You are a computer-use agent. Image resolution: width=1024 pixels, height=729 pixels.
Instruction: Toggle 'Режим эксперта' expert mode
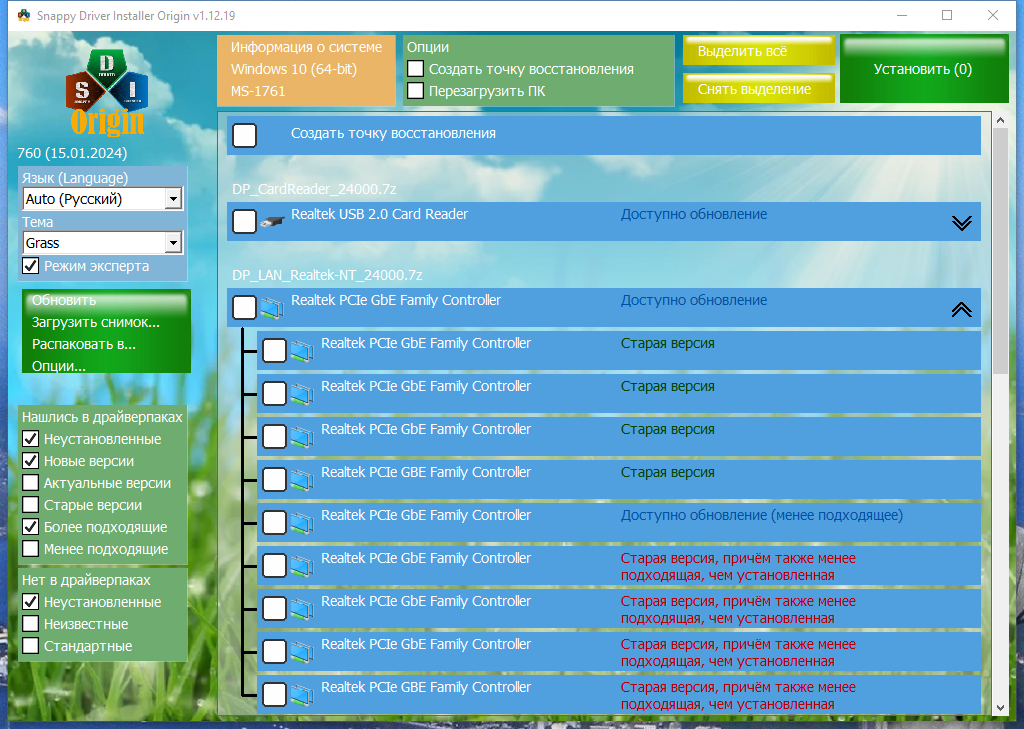[31, 266]
